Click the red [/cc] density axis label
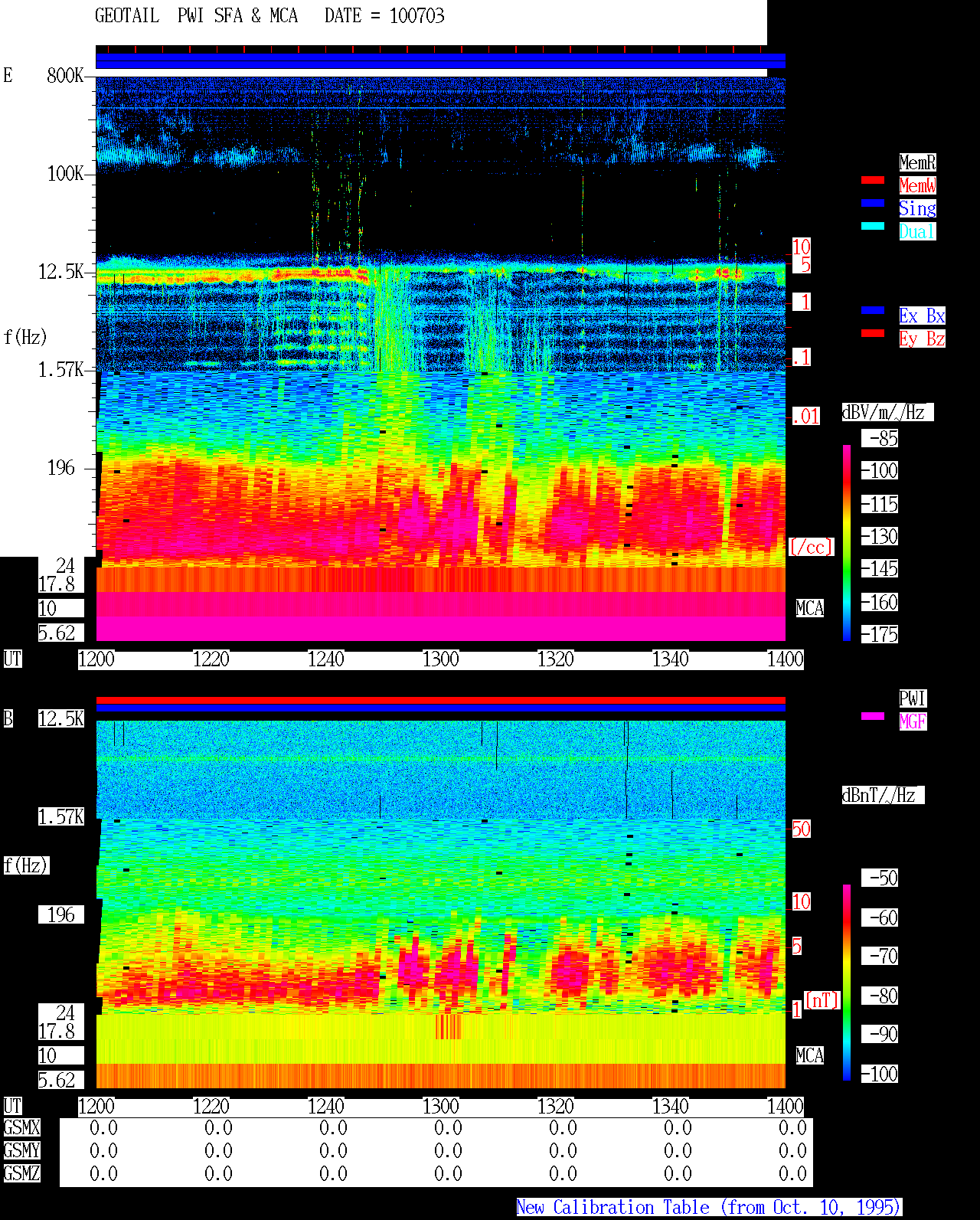Screen dimensions: 980x1220 point(811,547)
